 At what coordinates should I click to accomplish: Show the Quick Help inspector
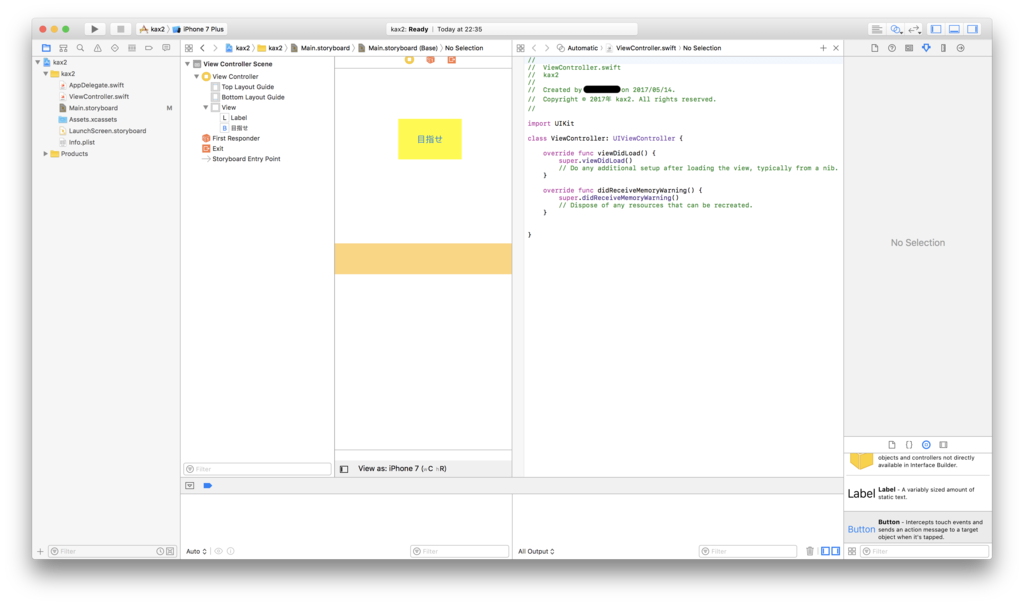click(891, 48)
